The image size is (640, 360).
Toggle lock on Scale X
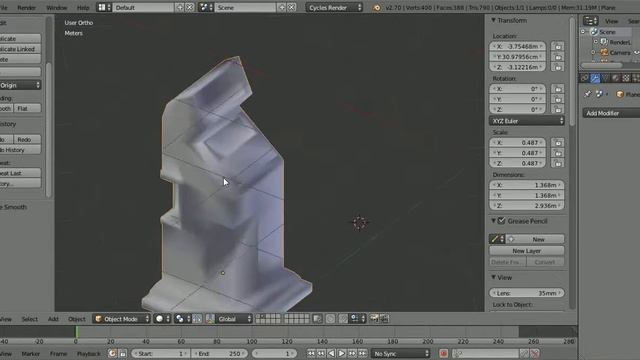[x=558, y=142]
